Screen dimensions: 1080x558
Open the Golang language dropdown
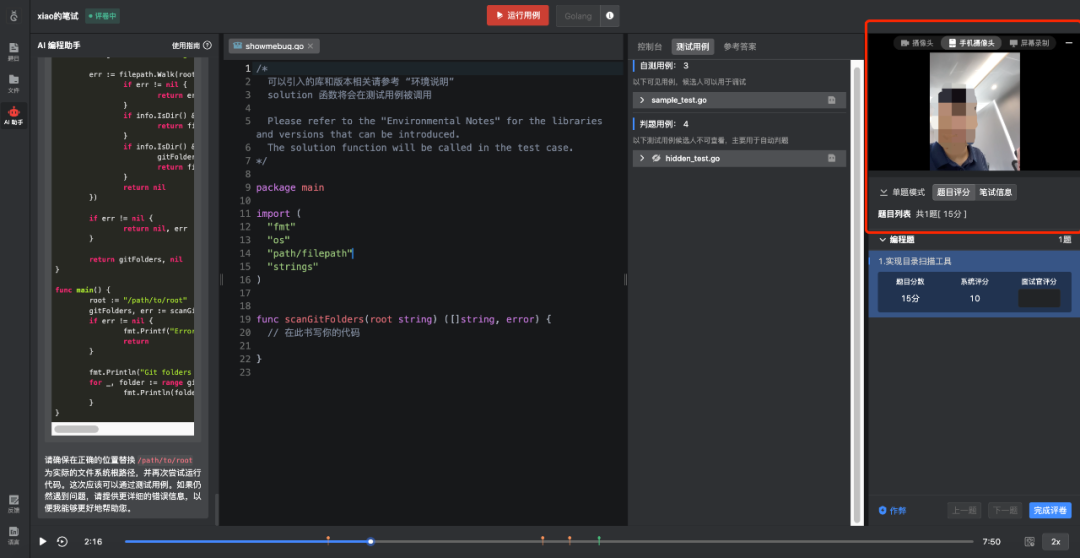pyautogui.click(x=578, y=16)
